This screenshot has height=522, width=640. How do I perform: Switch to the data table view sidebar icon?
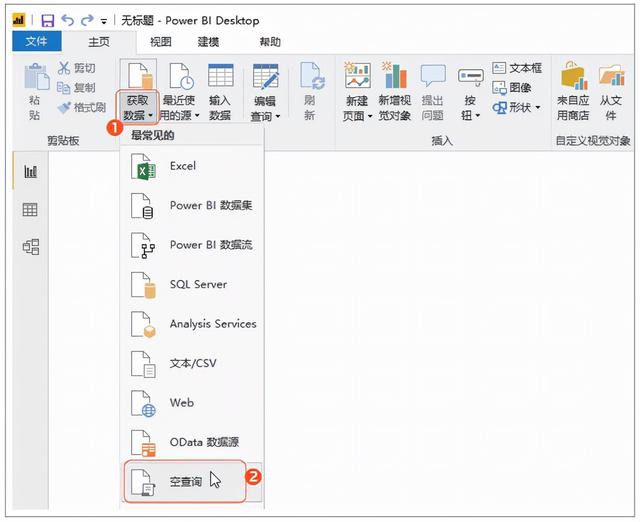tap(30, 210)
